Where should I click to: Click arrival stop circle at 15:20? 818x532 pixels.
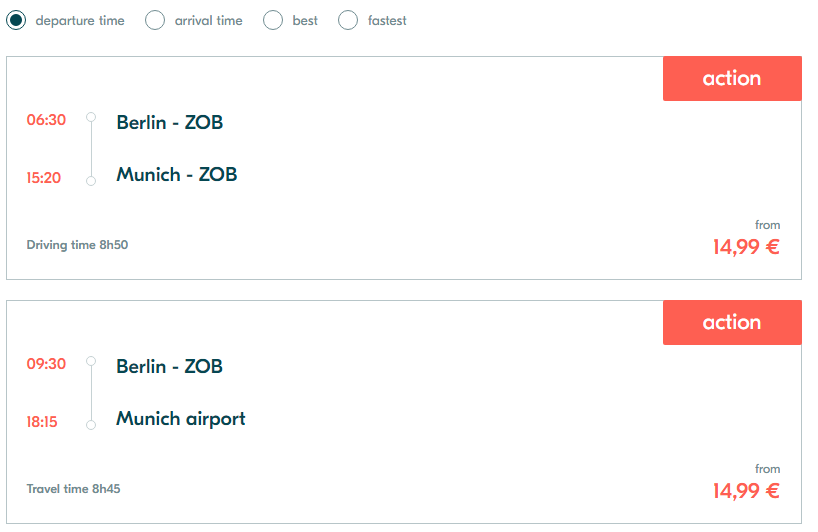tap(91, 181)
